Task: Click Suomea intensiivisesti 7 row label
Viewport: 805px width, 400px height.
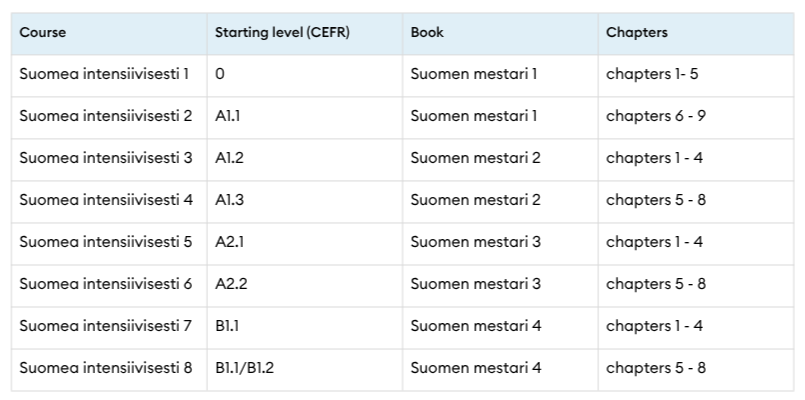Action: point(105,326)
